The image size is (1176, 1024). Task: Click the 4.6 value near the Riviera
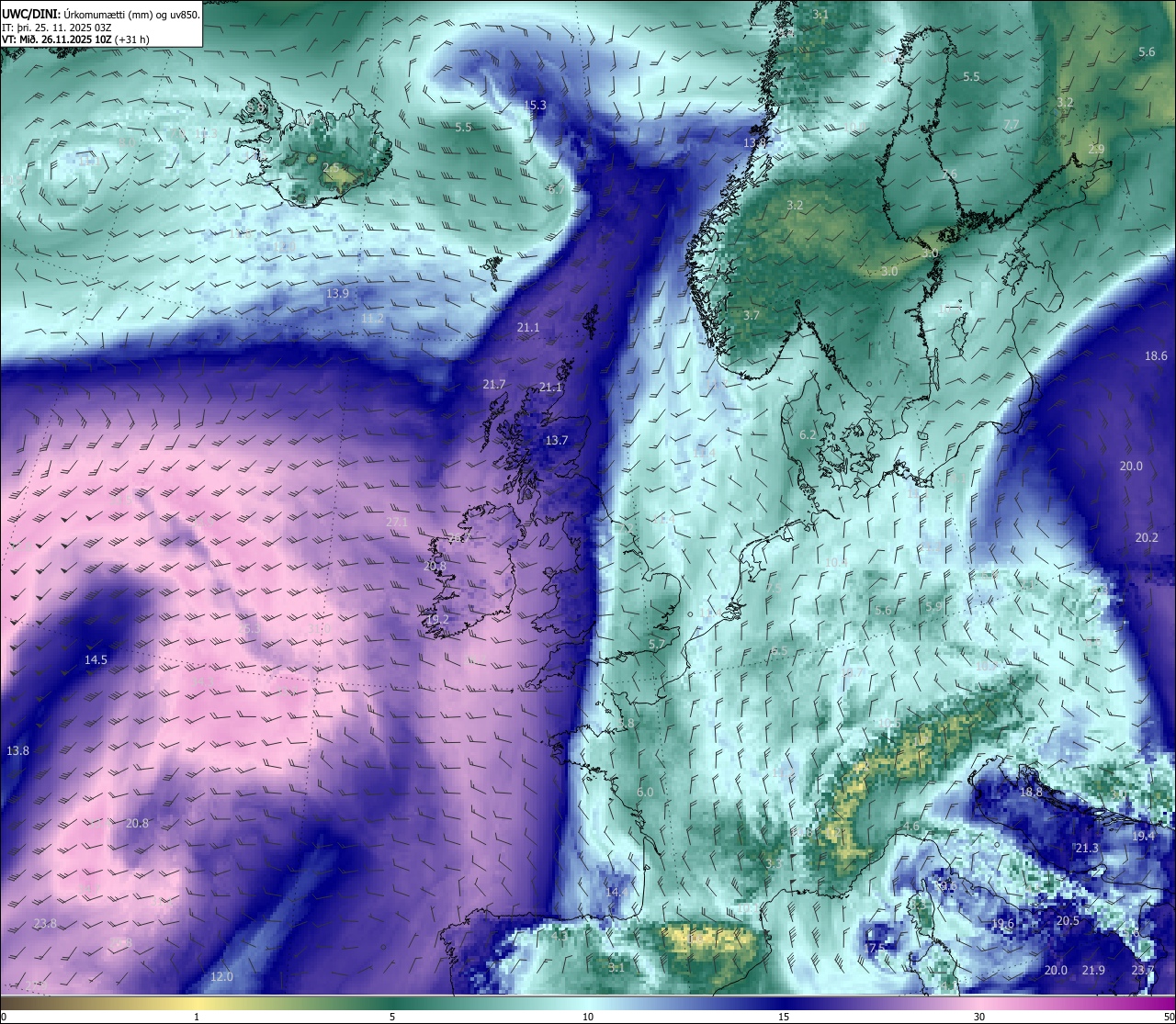point(911,827)
